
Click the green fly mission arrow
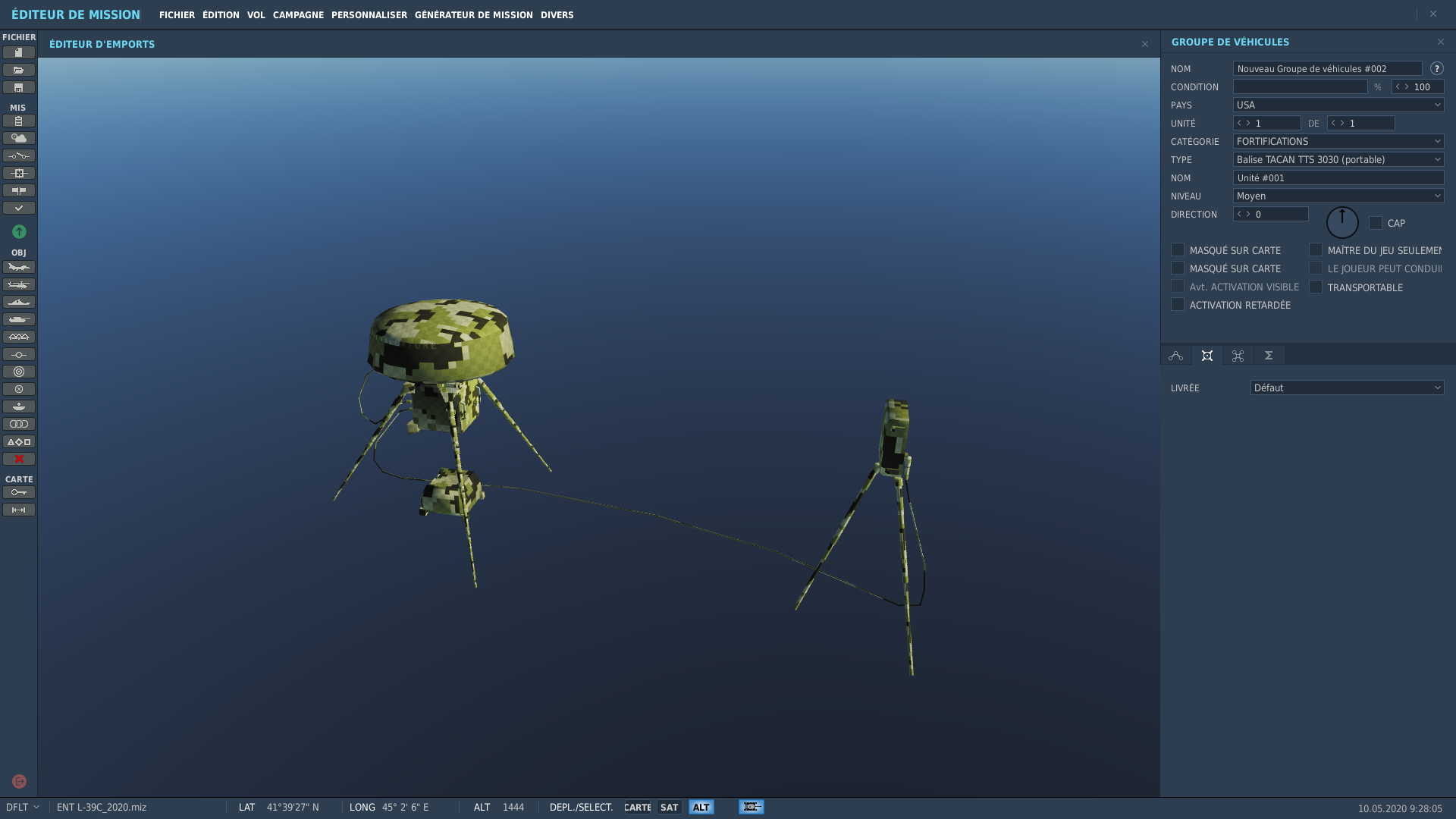click(x=19, y=231)
